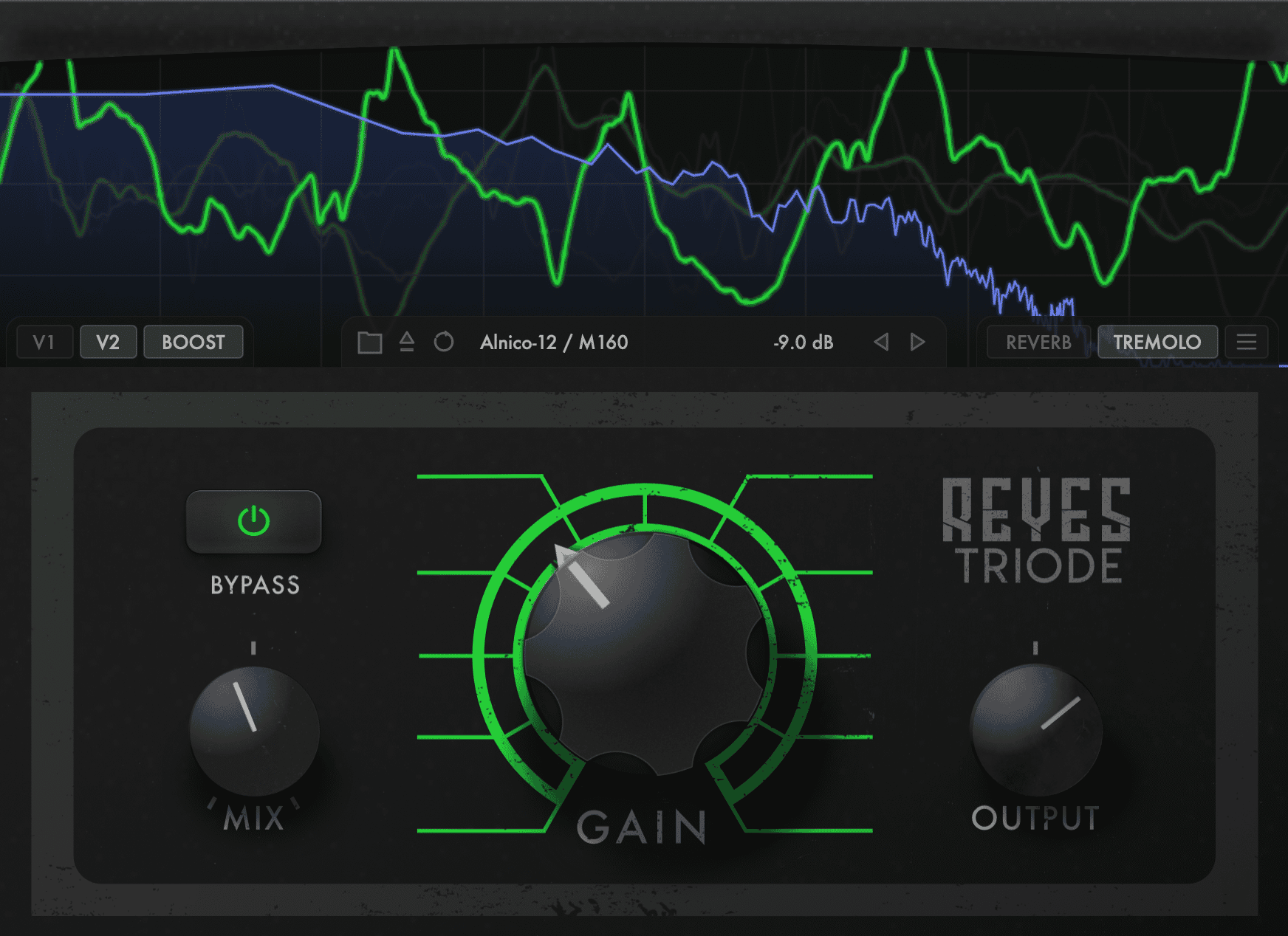Open the Alnico-12 / M160 cabinet selector
The image size is (1288, 936).
click(x=554, y=343)
